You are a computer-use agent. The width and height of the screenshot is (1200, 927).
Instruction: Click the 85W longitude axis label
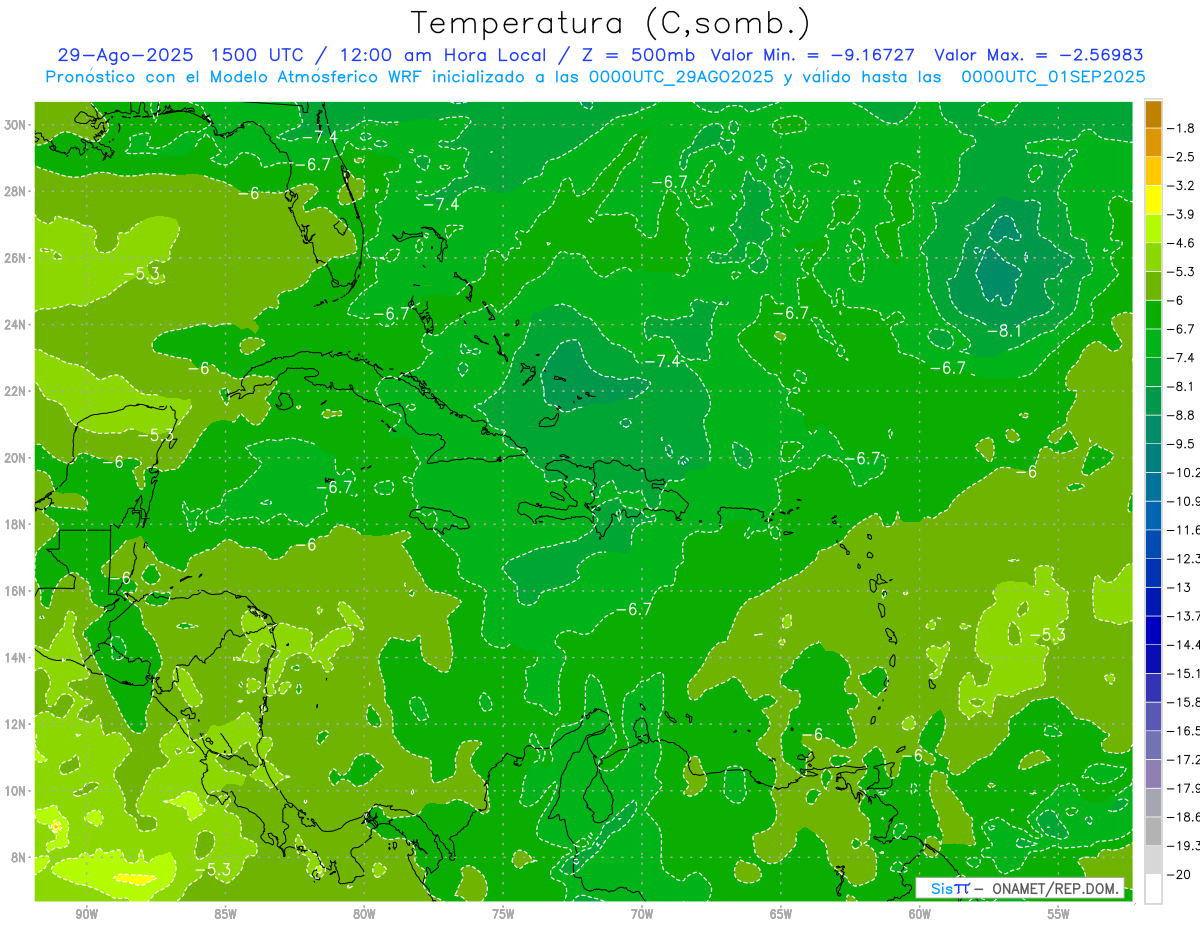point(225,913)
